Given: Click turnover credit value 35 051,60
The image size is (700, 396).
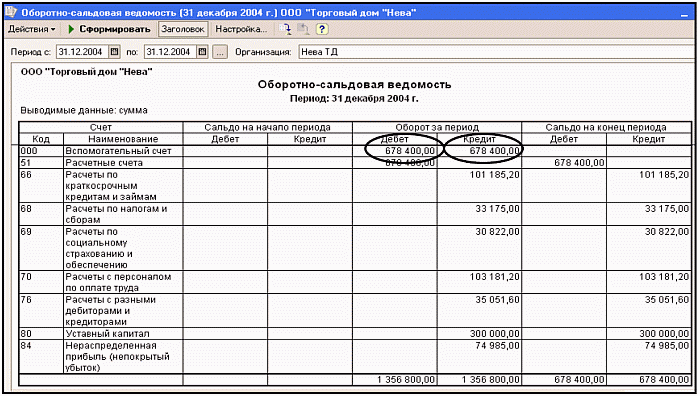Looking at the screenshot, I should click(497, 300).
